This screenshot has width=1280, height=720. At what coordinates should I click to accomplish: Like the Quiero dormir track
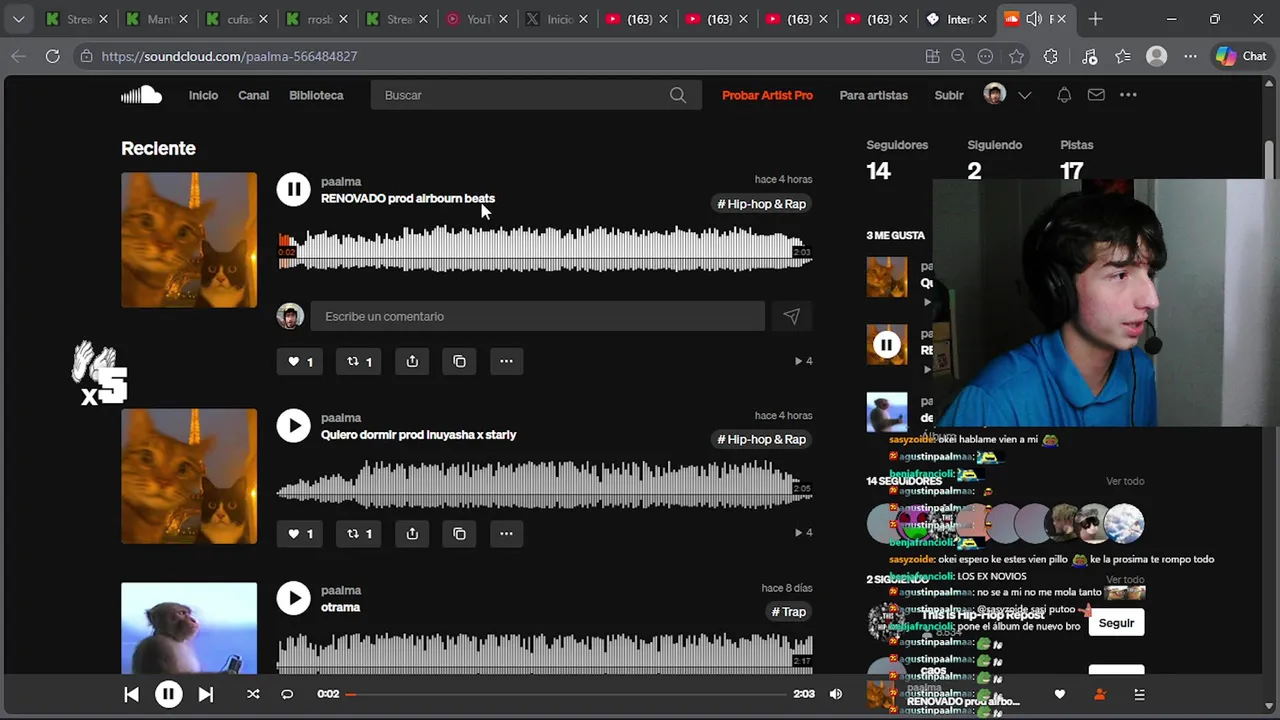point(301,533)
